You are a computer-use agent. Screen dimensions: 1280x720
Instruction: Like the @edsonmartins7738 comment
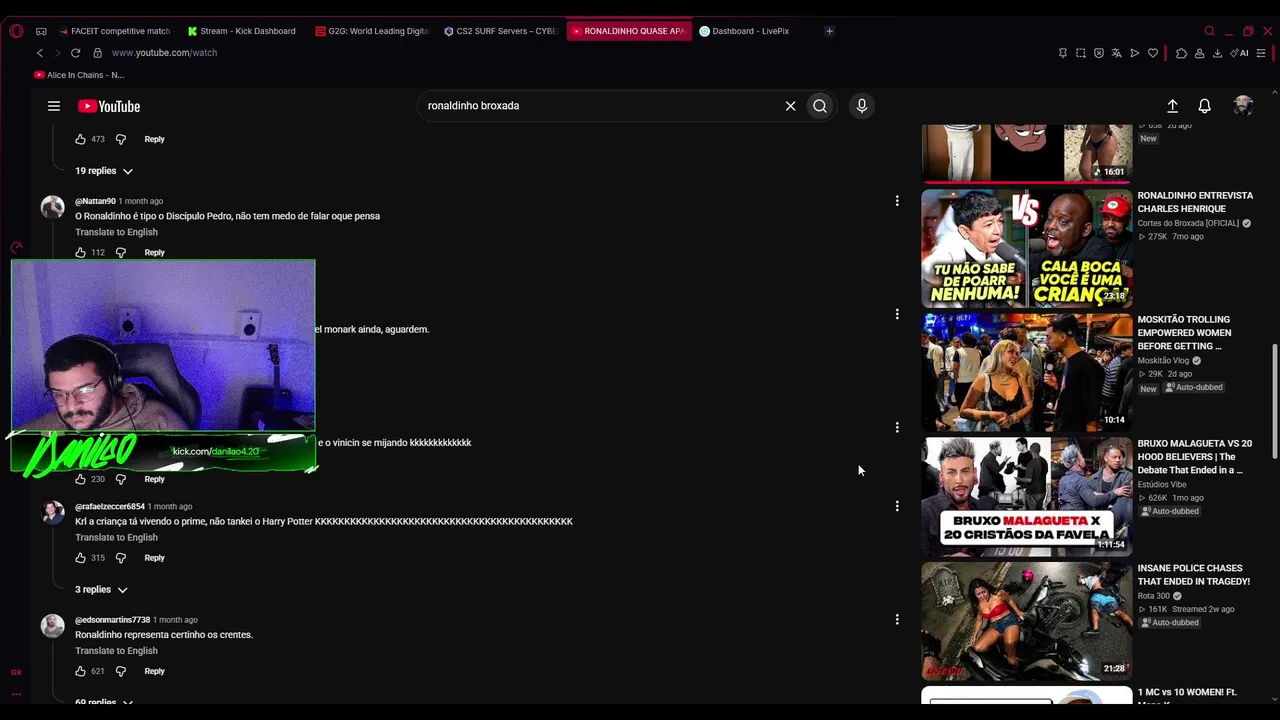(81, 671)
